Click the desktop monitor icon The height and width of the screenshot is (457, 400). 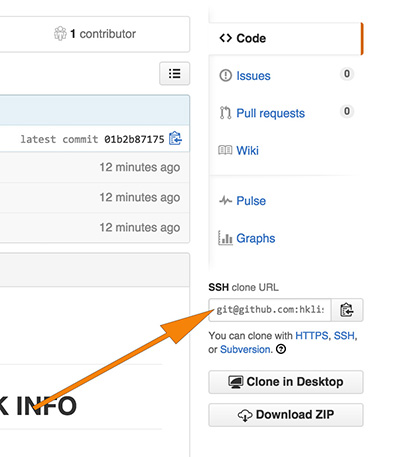click(236, 382)
